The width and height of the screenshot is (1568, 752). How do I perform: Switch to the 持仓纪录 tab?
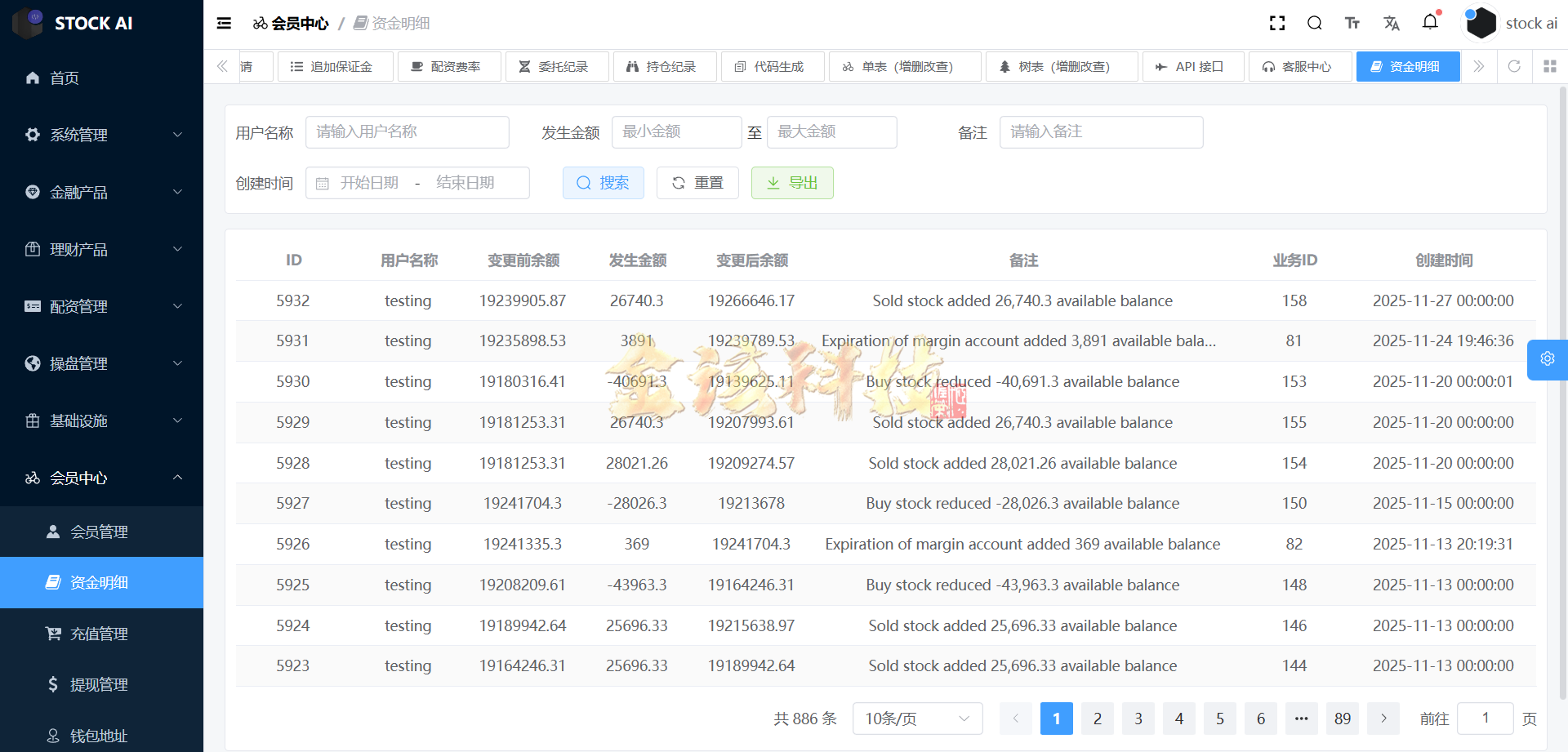point(665,66)
